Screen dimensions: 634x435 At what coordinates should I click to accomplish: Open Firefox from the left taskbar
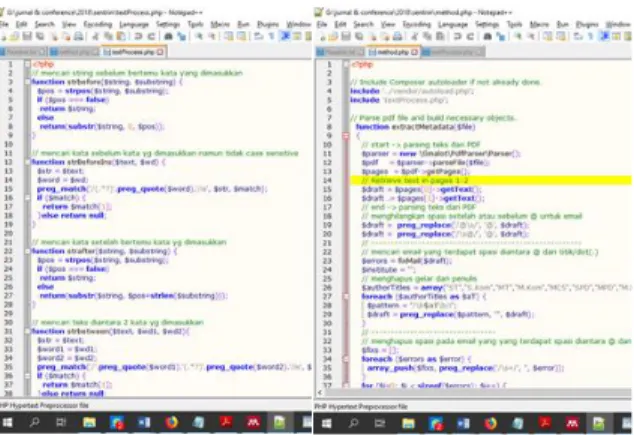(171, 423)
